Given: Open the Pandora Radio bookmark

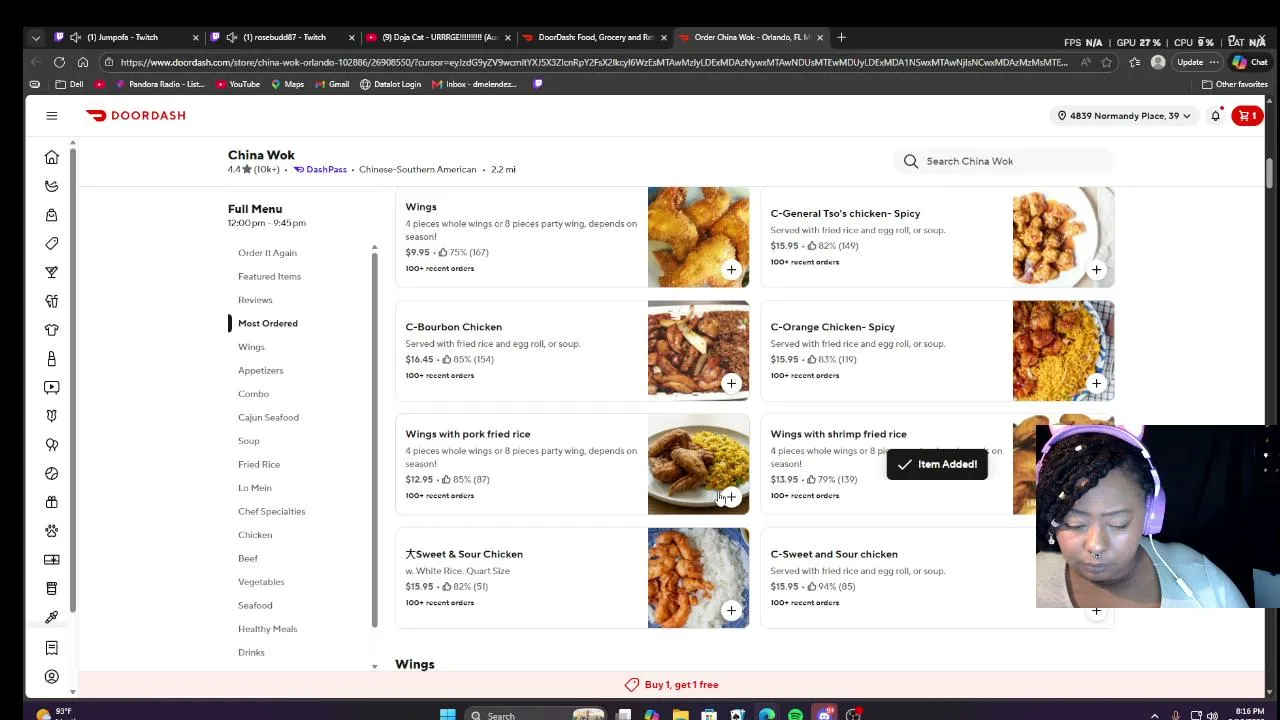Looking at the screenshot, I should 159,84.
